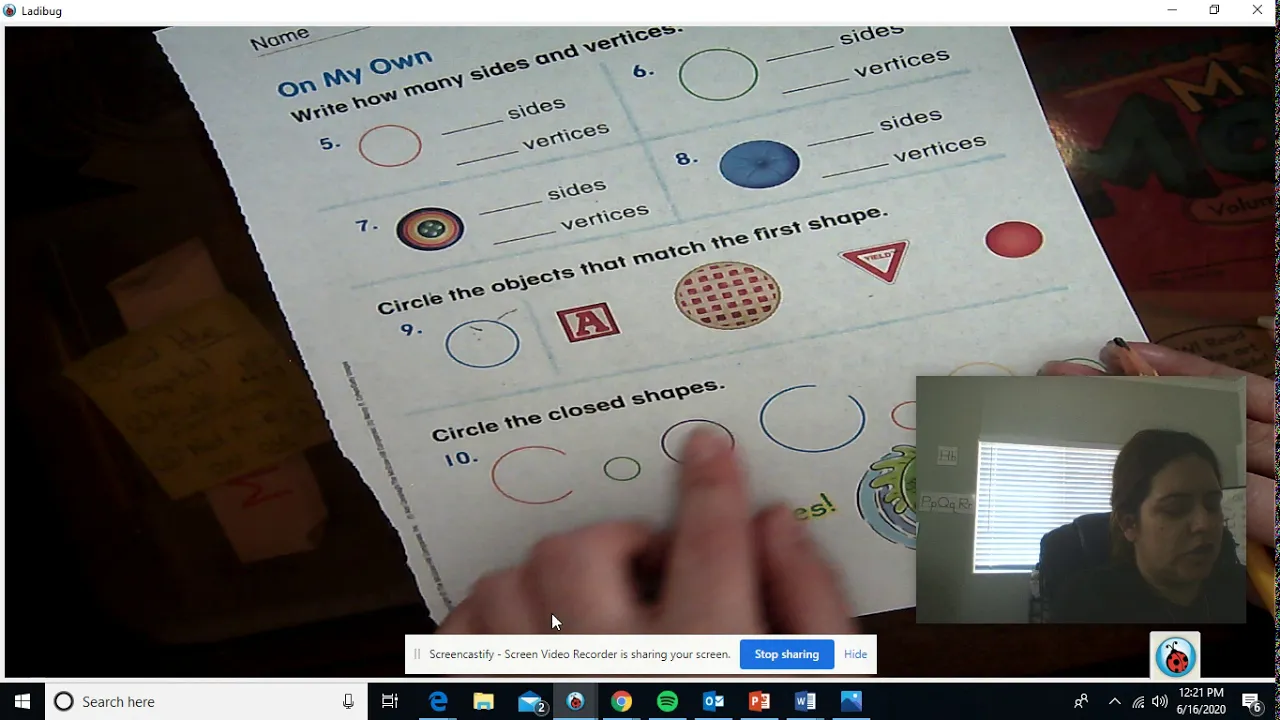Viewport: 1280px width, 720px height.
Task: Open File Explorer from the taskbar
Action: pos(483,701)
